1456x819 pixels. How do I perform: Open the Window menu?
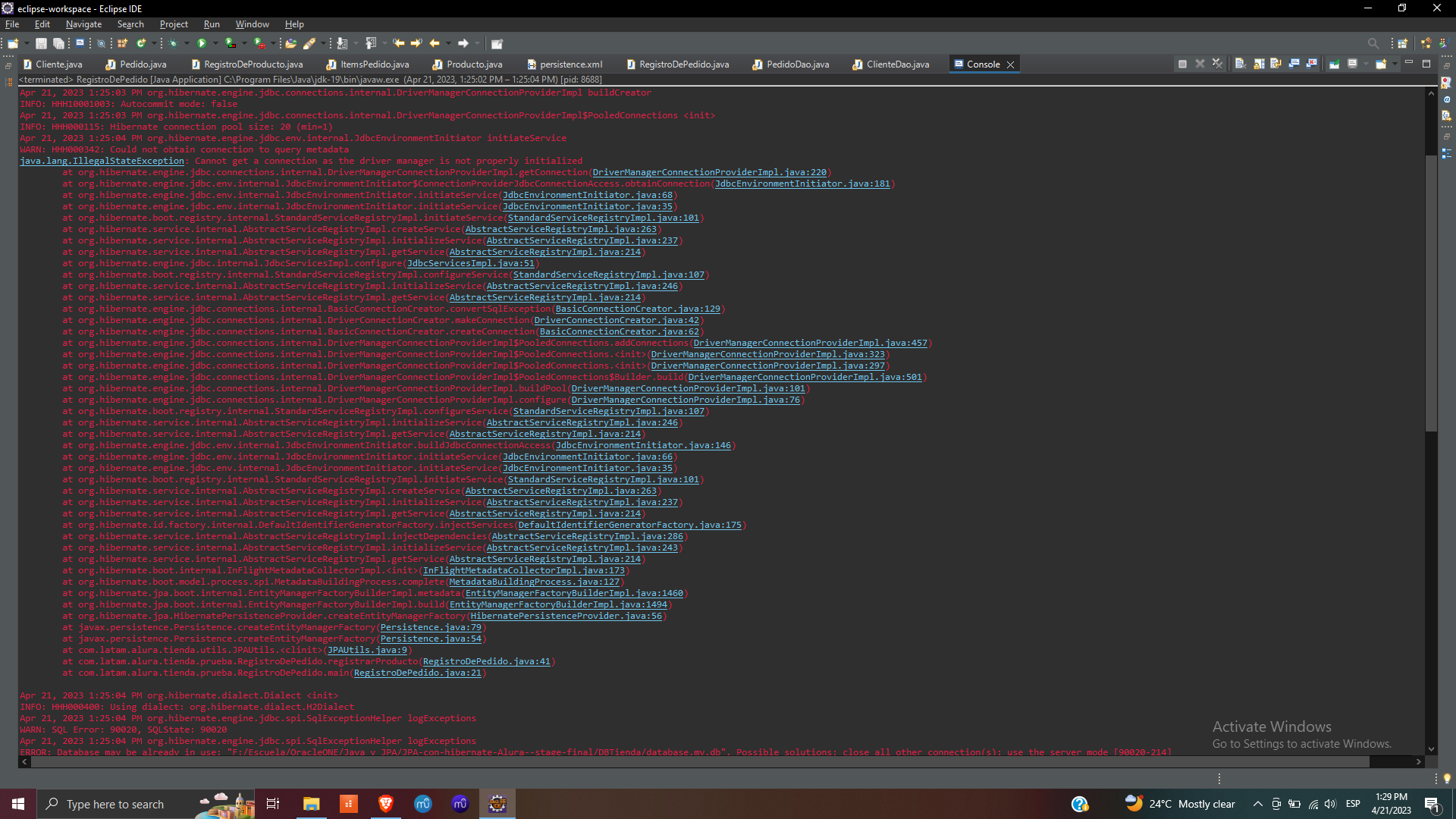click(x=252, y=24)
